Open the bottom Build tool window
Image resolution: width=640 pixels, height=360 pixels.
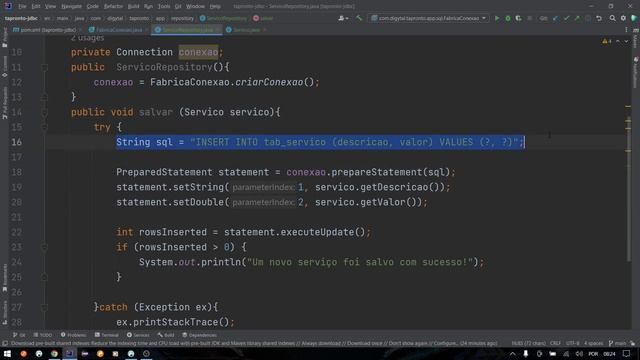[166, 335]
